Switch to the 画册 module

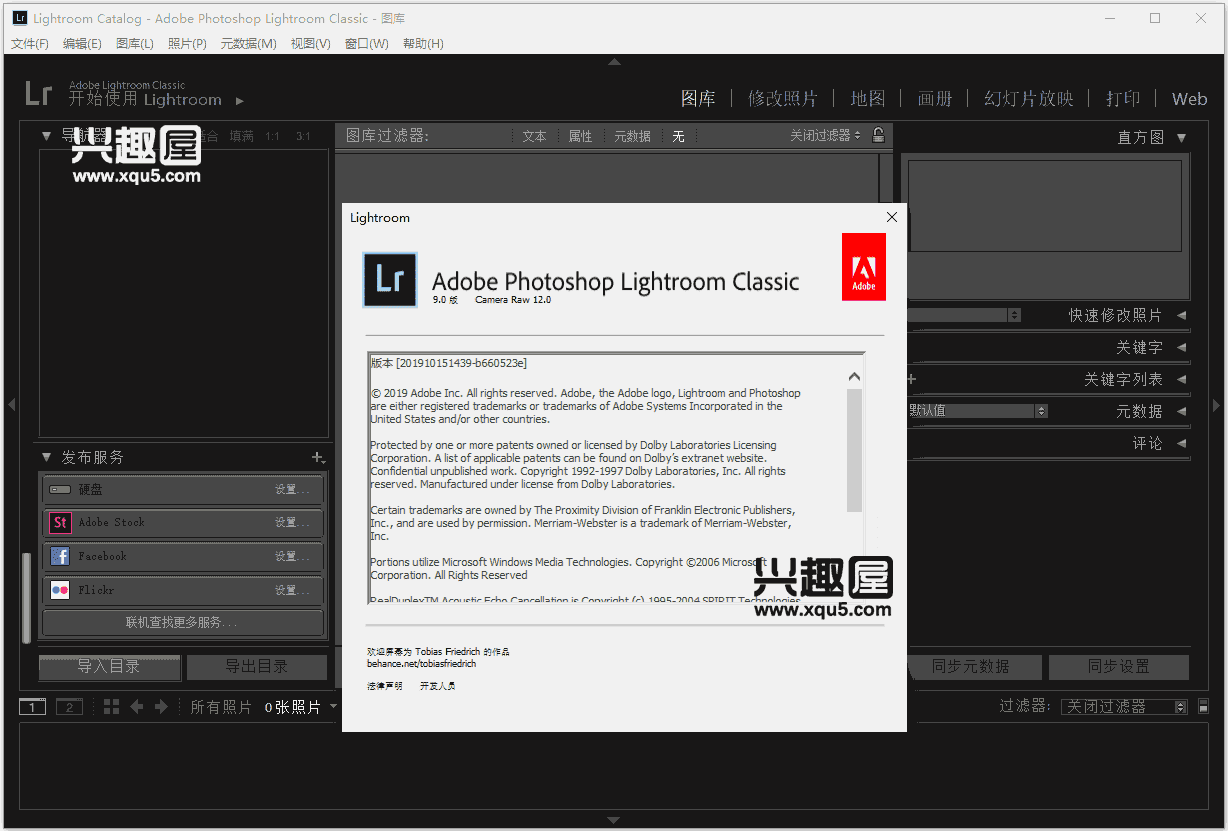[935, 98]
